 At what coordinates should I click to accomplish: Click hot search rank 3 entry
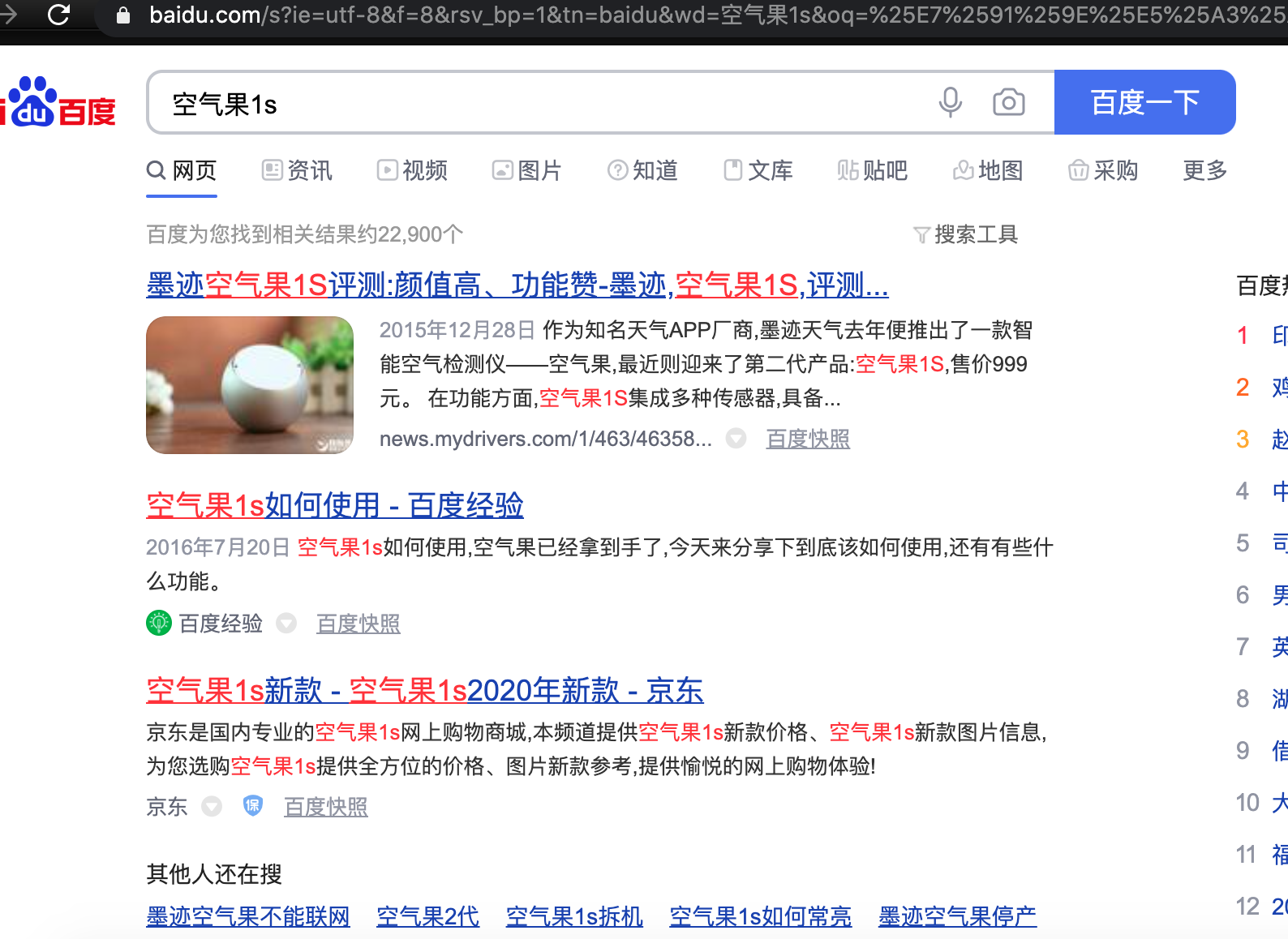(1280, 439)
